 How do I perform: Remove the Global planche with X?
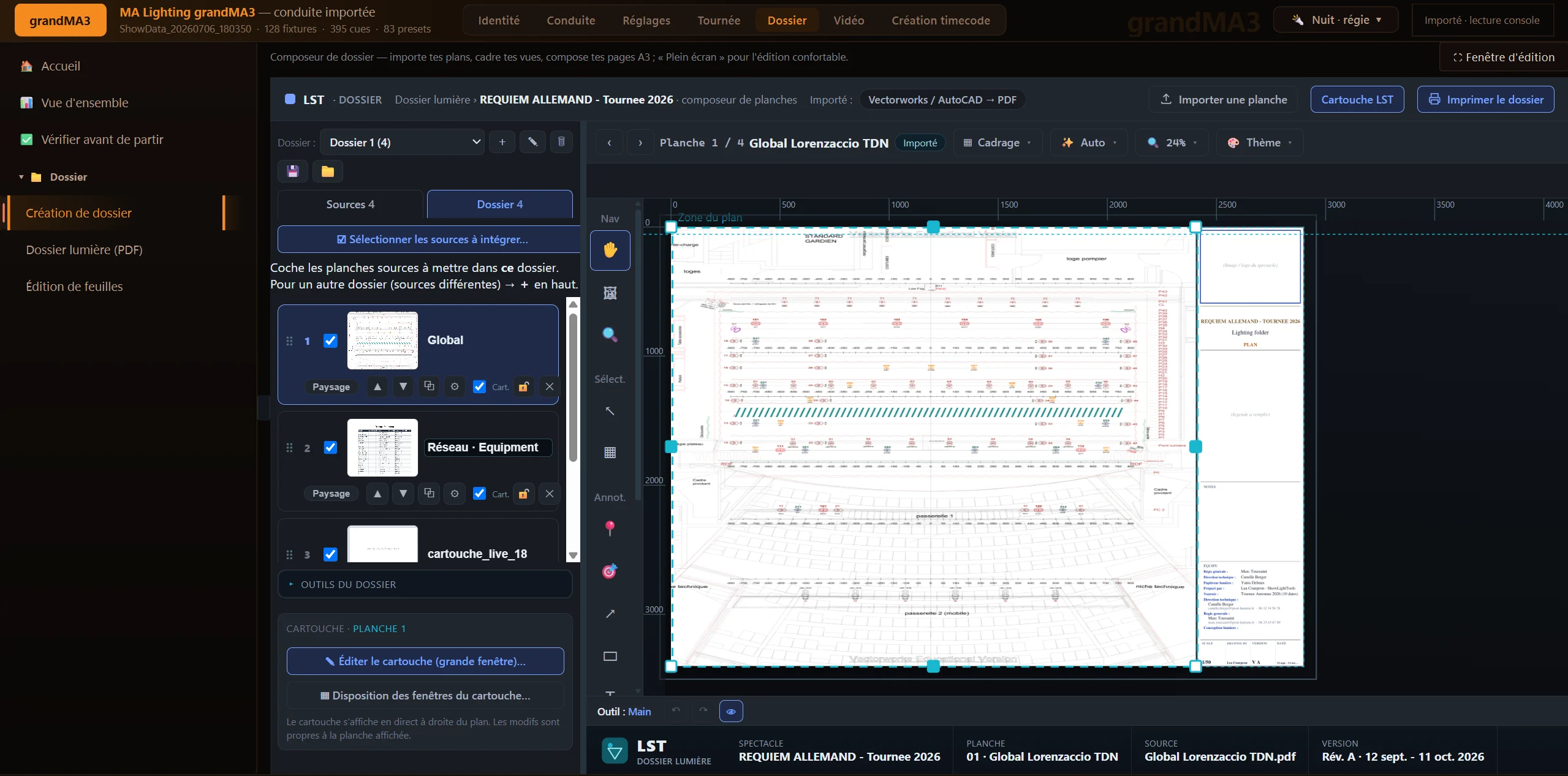(x=550, y=386)
